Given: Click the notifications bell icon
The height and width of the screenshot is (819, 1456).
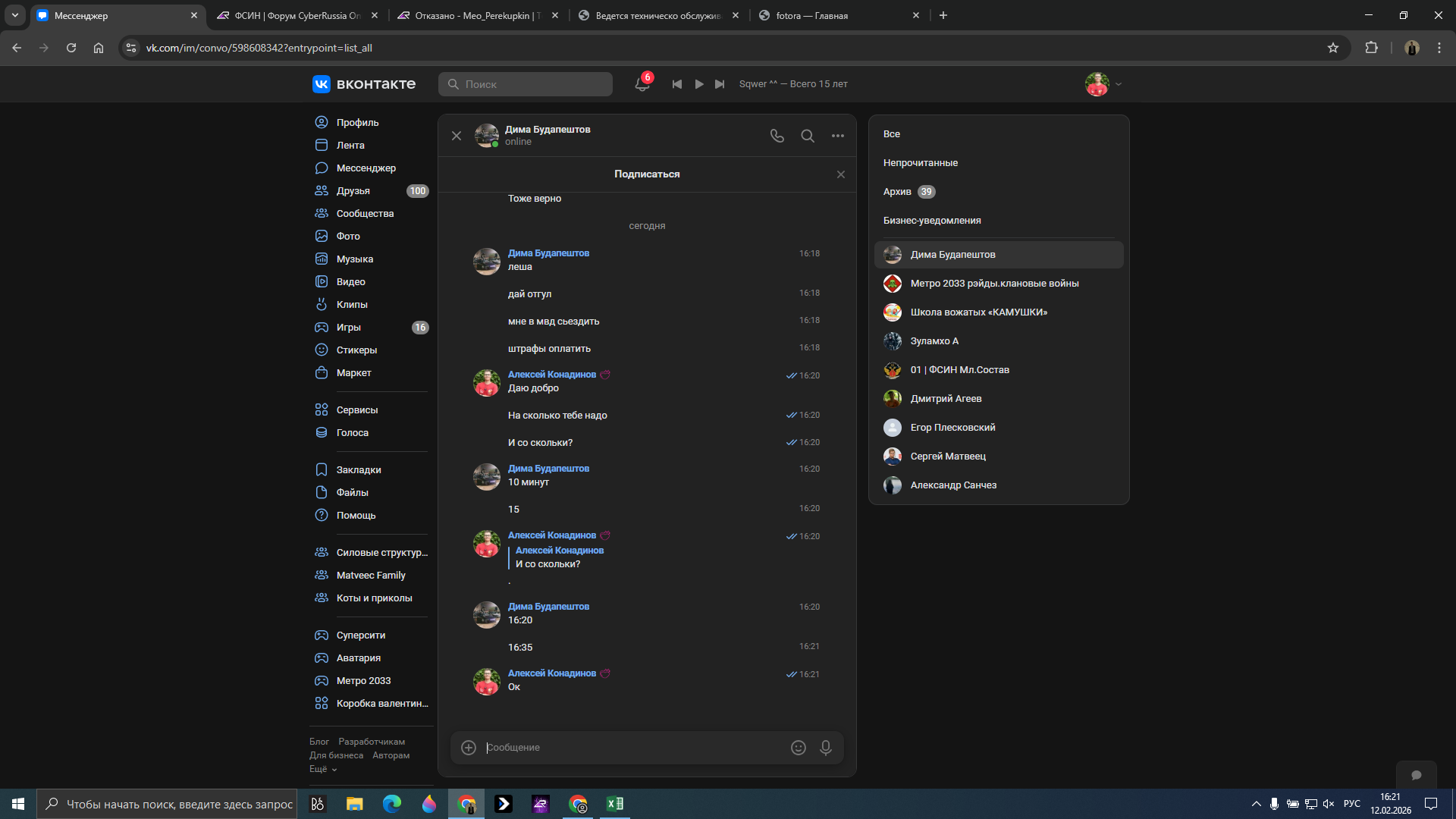Looking at the screenshot, I should (x=642, y=84).
